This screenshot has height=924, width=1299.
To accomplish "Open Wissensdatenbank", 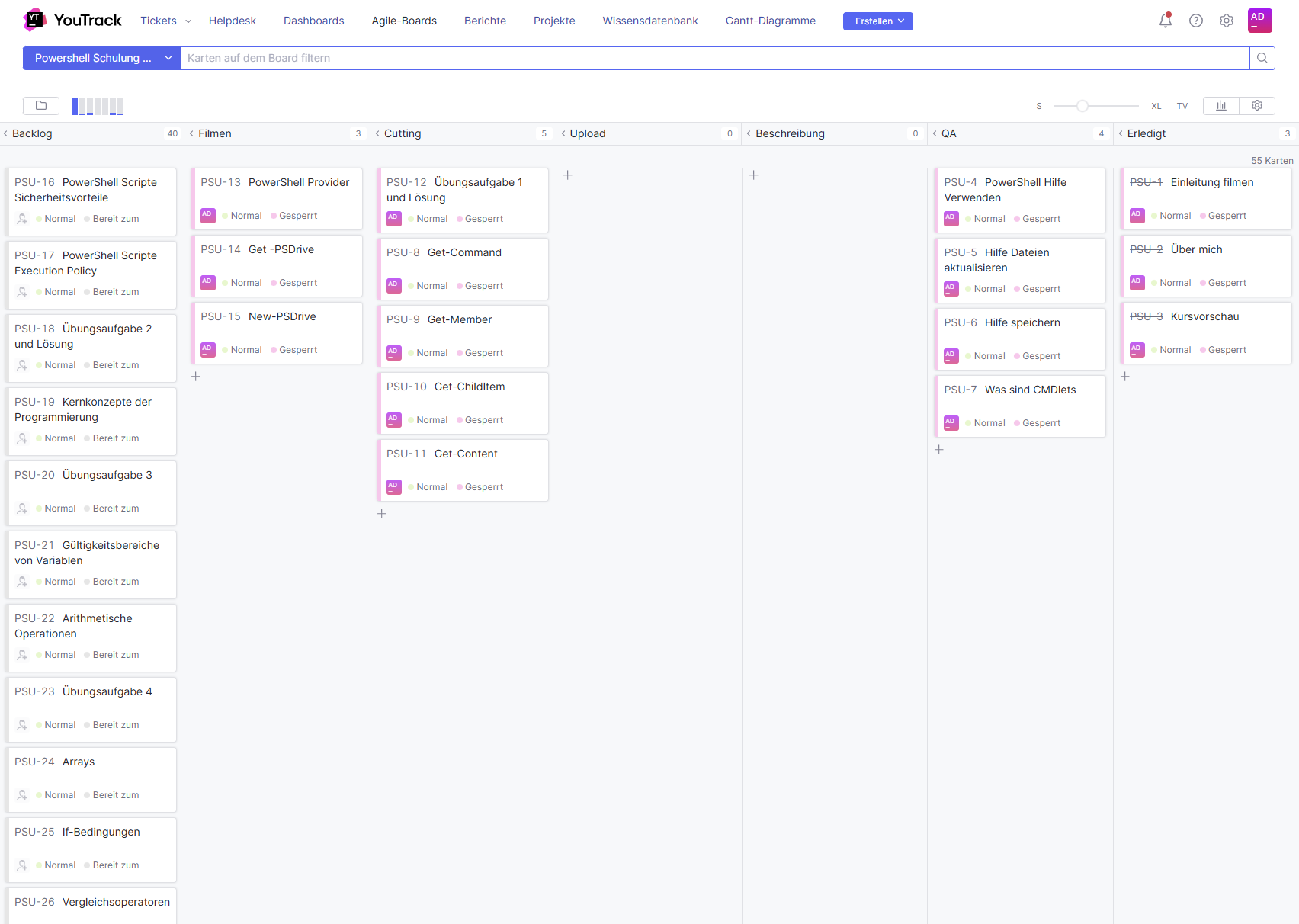I will [650, 21].
